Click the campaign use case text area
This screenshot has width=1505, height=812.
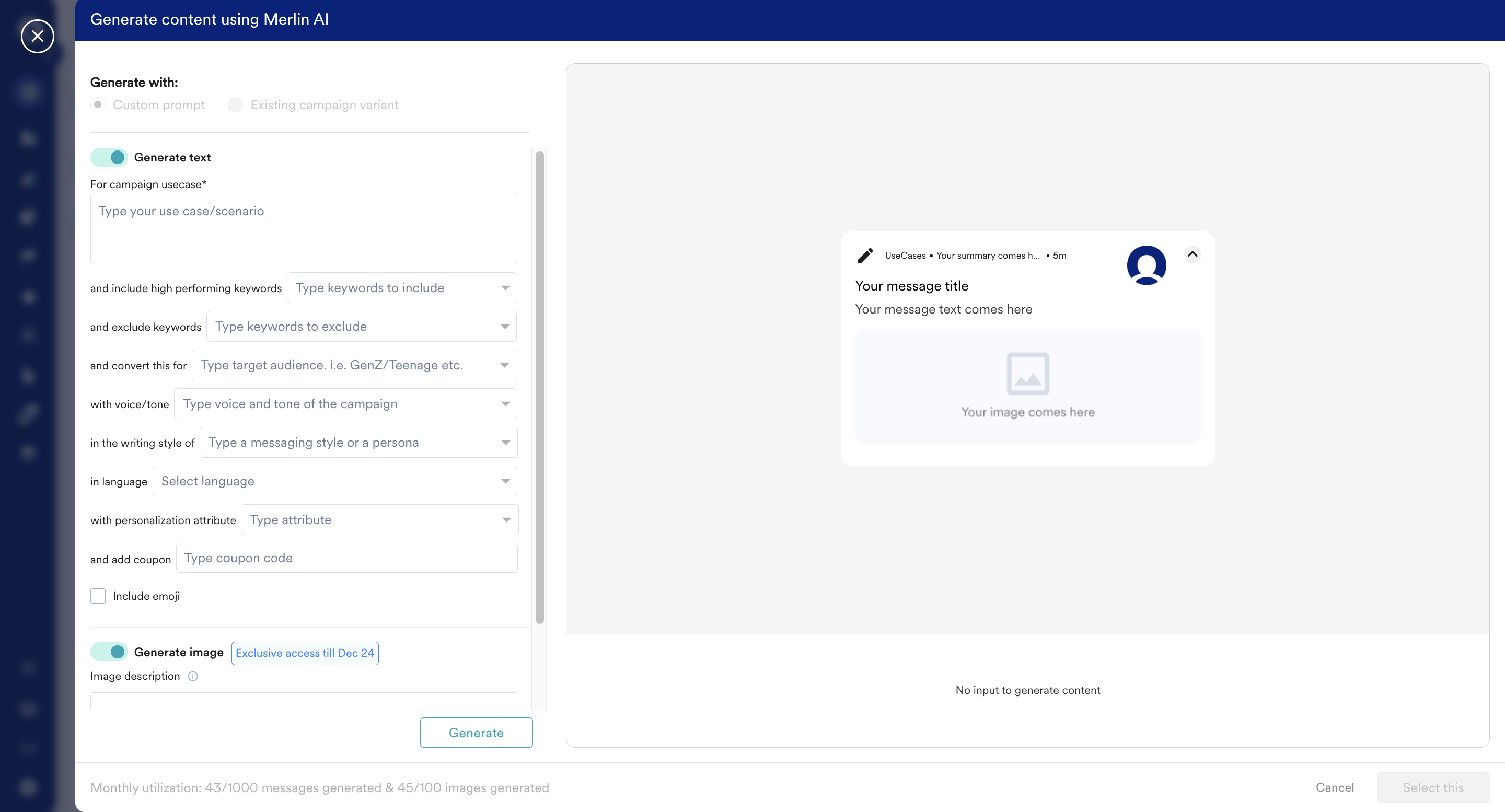(304, 228)
